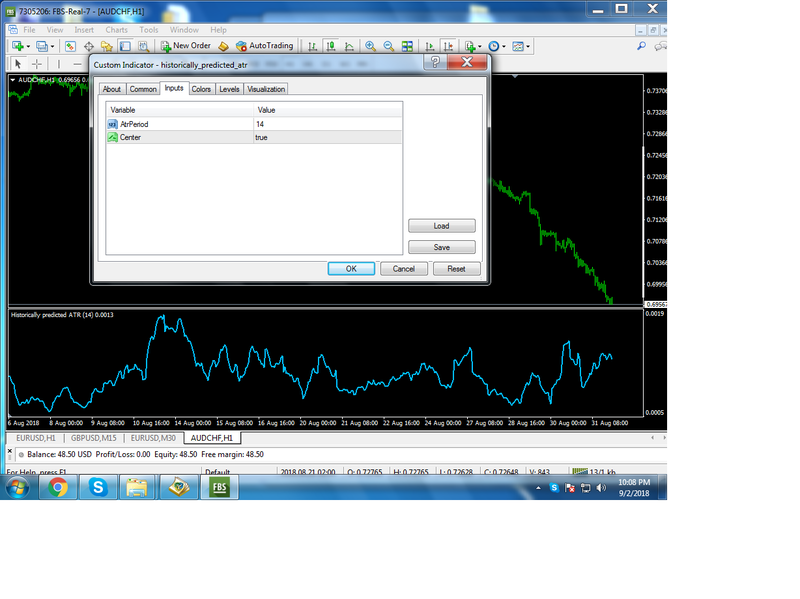Edit the AtrPeriod value 14

(328, 124)
